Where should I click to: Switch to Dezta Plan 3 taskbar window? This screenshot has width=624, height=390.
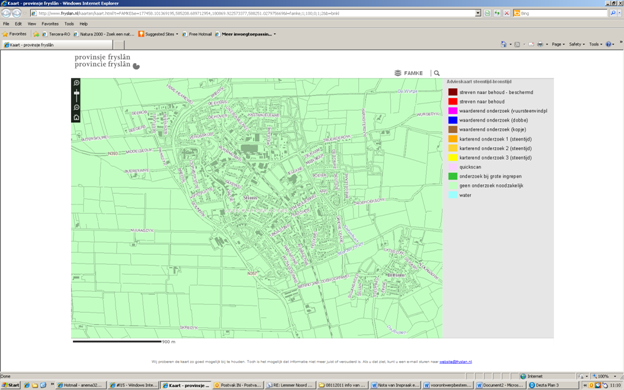552,385
